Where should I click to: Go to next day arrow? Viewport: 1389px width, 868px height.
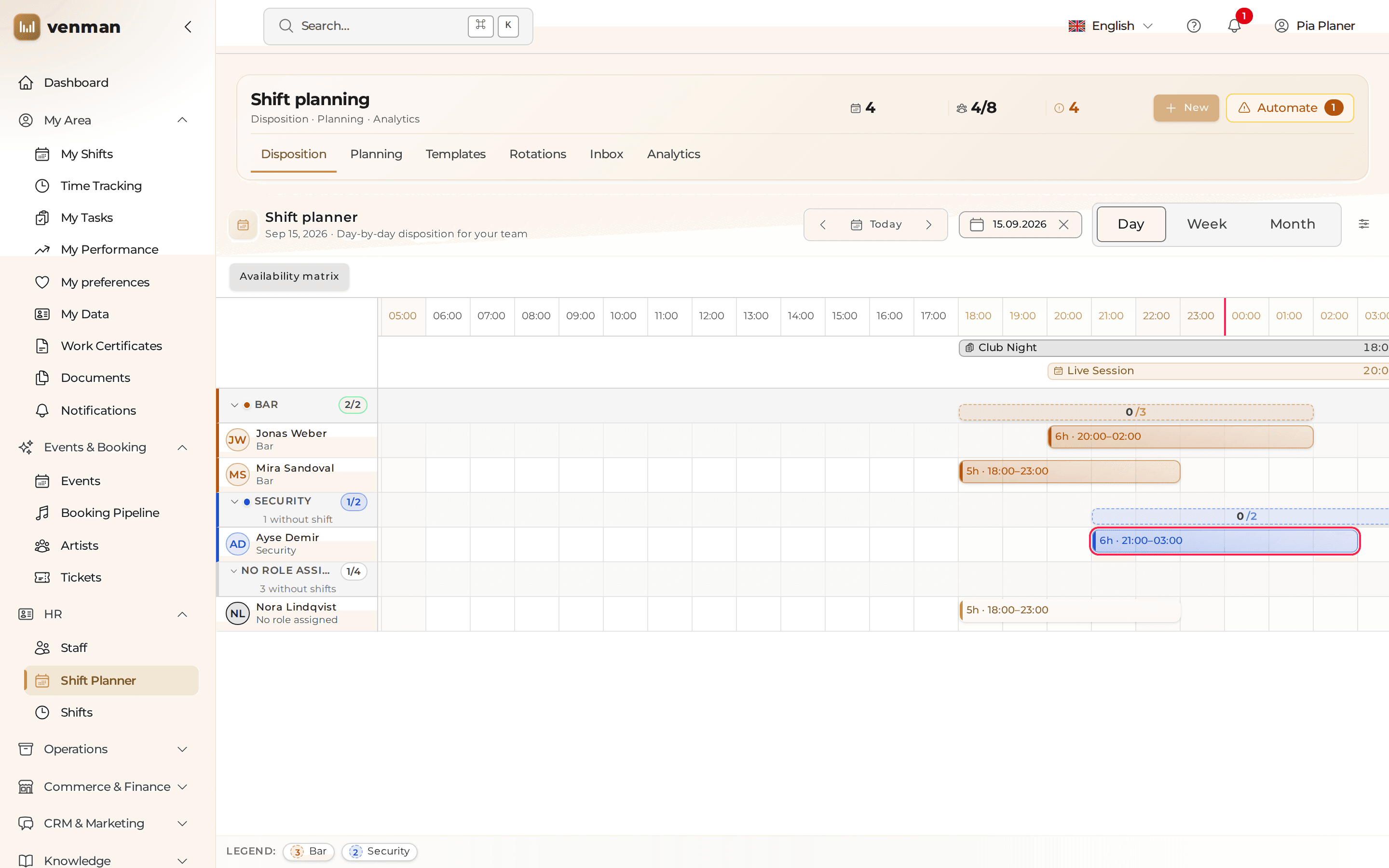click(929, 224)
